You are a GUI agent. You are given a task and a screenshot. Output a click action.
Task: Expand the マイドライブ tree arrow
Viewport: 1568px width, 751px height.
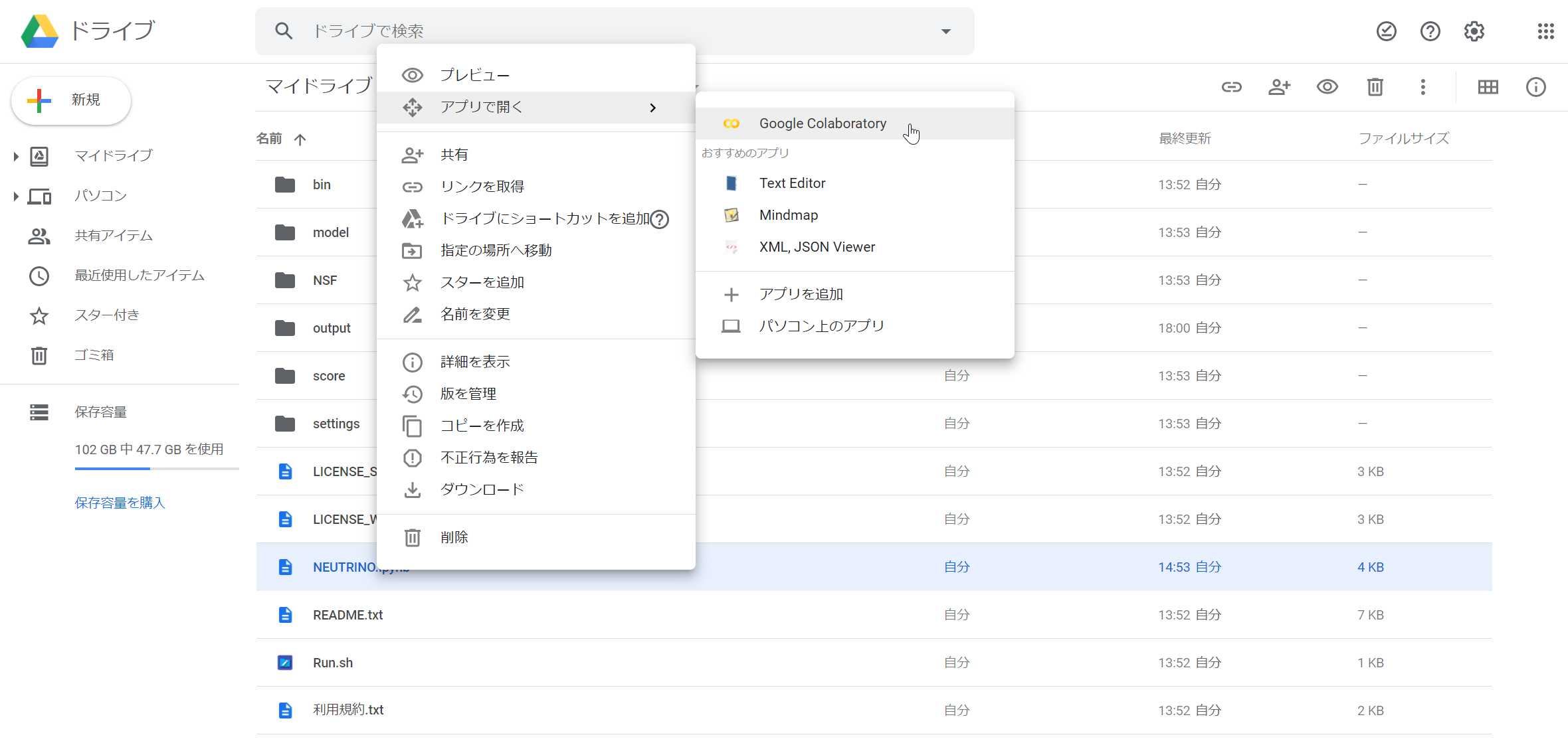coord(16,157)
